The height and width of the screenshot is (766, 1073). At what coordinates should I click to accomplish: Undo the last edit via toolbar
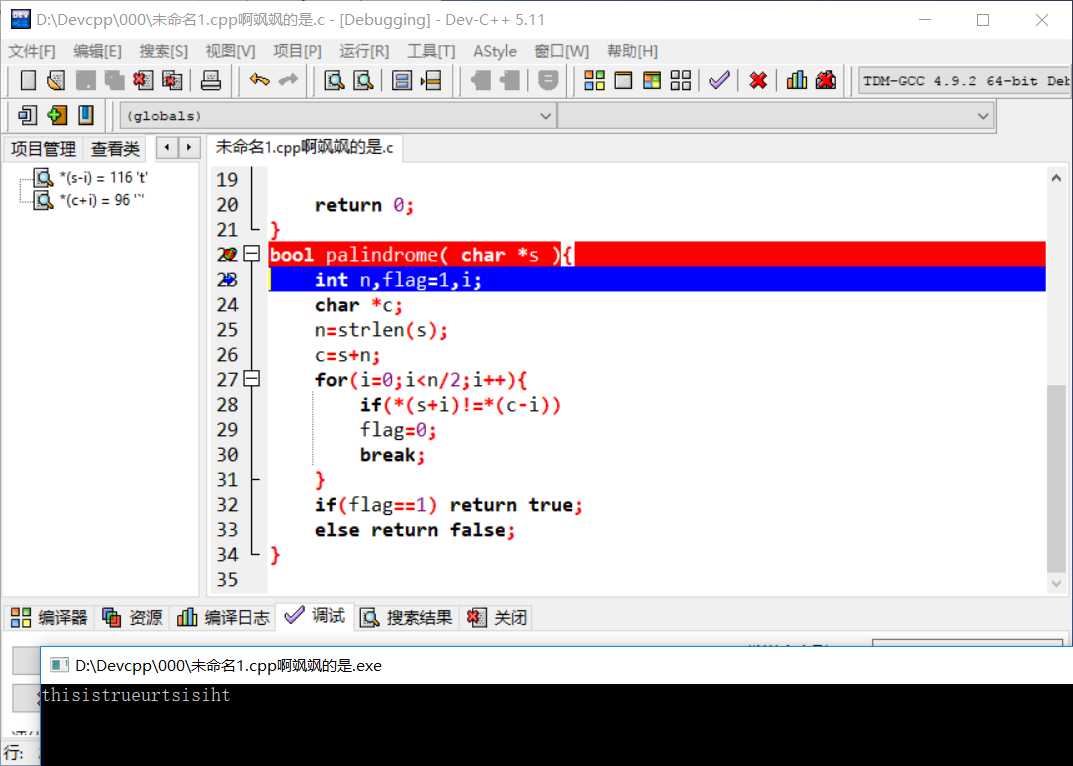(259, 81)
